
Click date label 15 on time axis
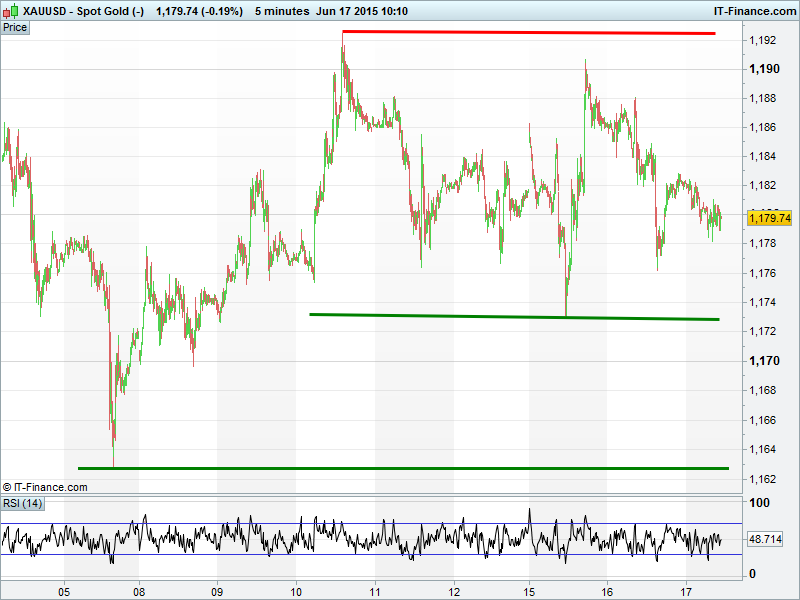[x=530, y=590]
